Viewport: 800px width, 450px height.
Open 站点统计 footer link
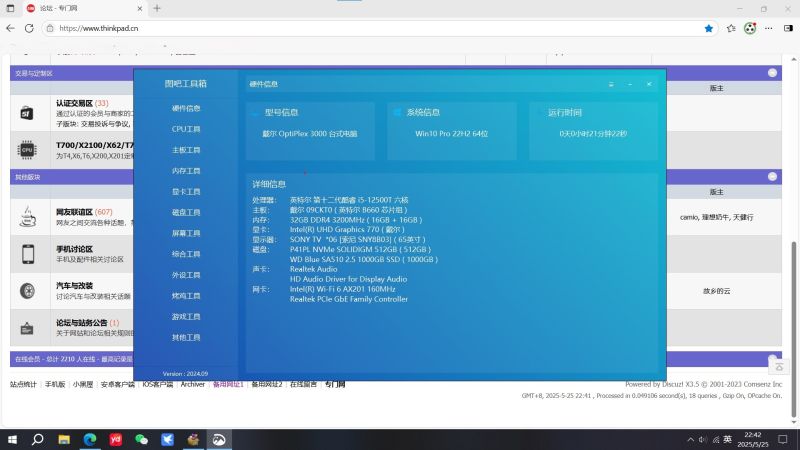point(23,384)
